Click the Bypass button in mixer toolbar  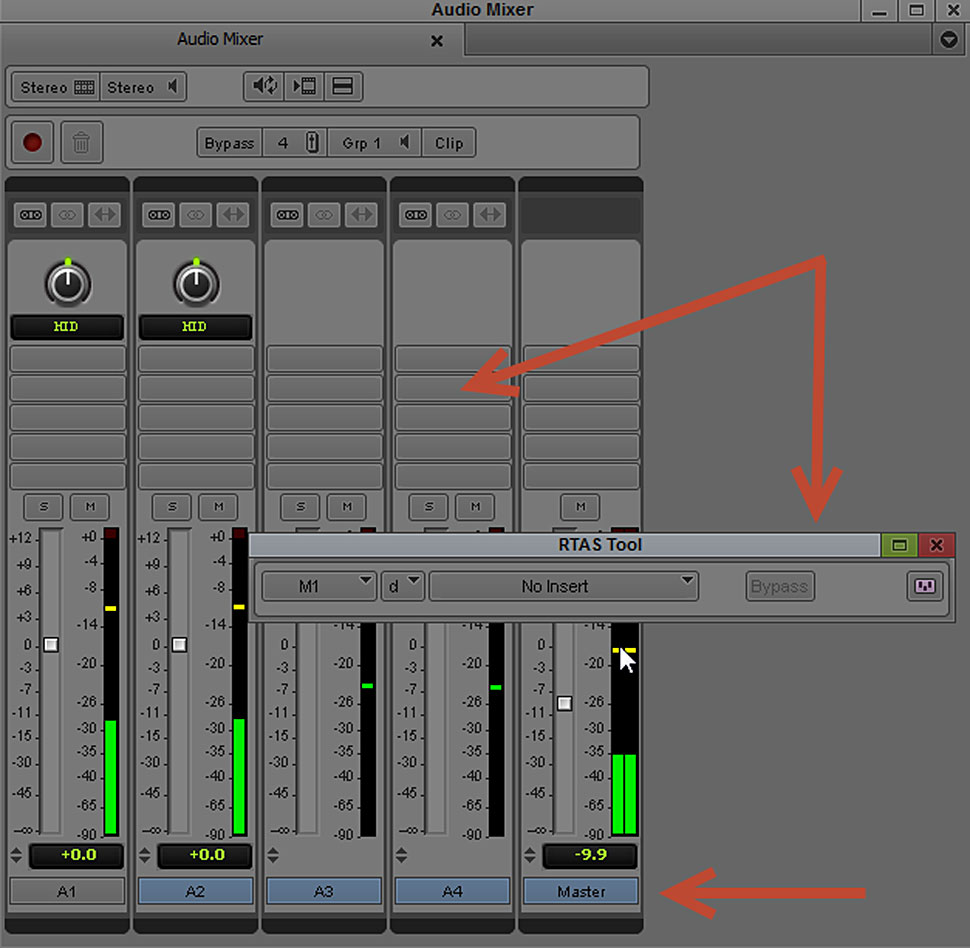pyautogui.click(x=229, y=143)
